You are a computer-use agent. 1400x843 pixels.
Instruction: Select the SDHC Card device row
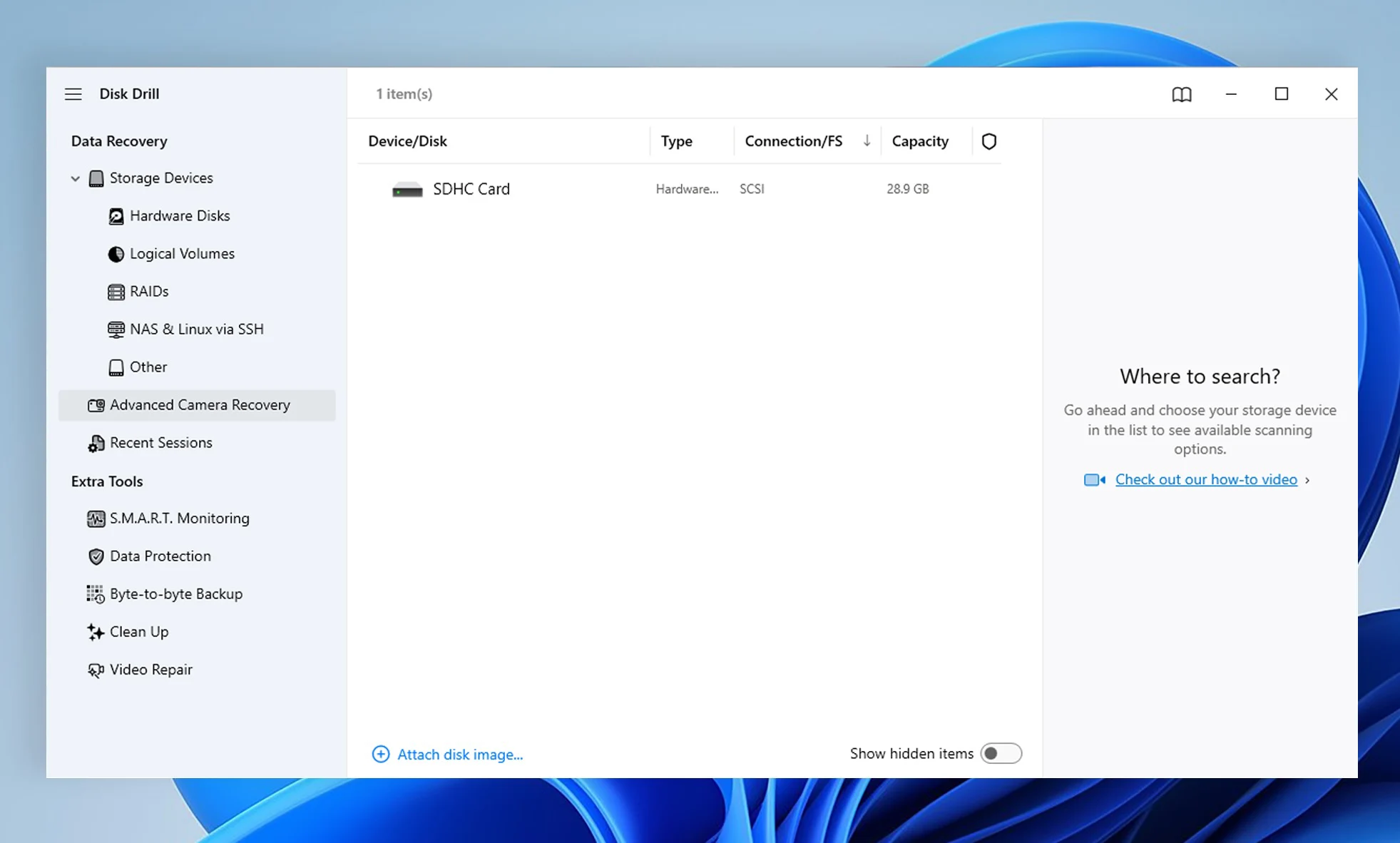[679, 189]
